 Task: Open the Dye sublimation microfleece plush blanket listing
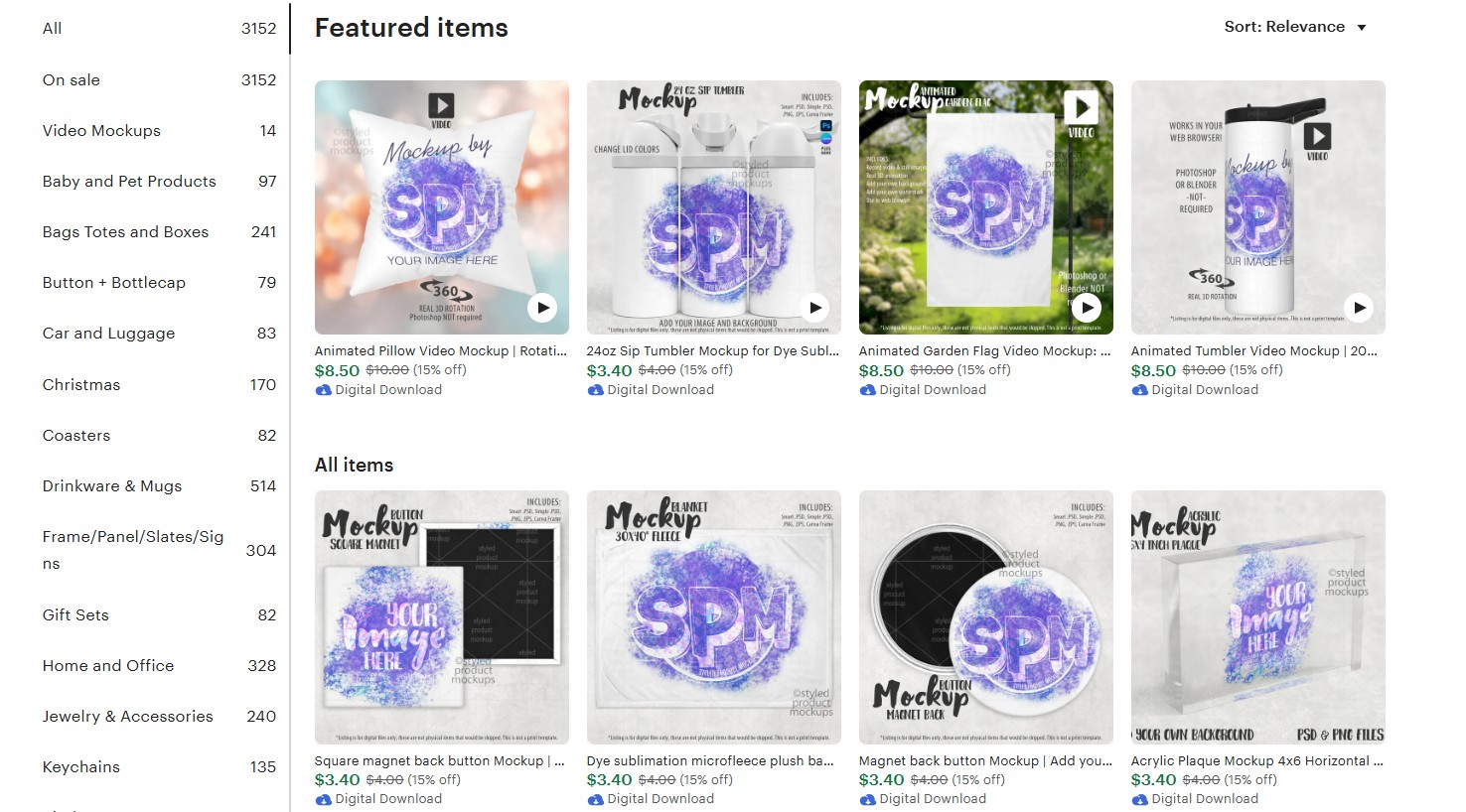tap(710, 761)
